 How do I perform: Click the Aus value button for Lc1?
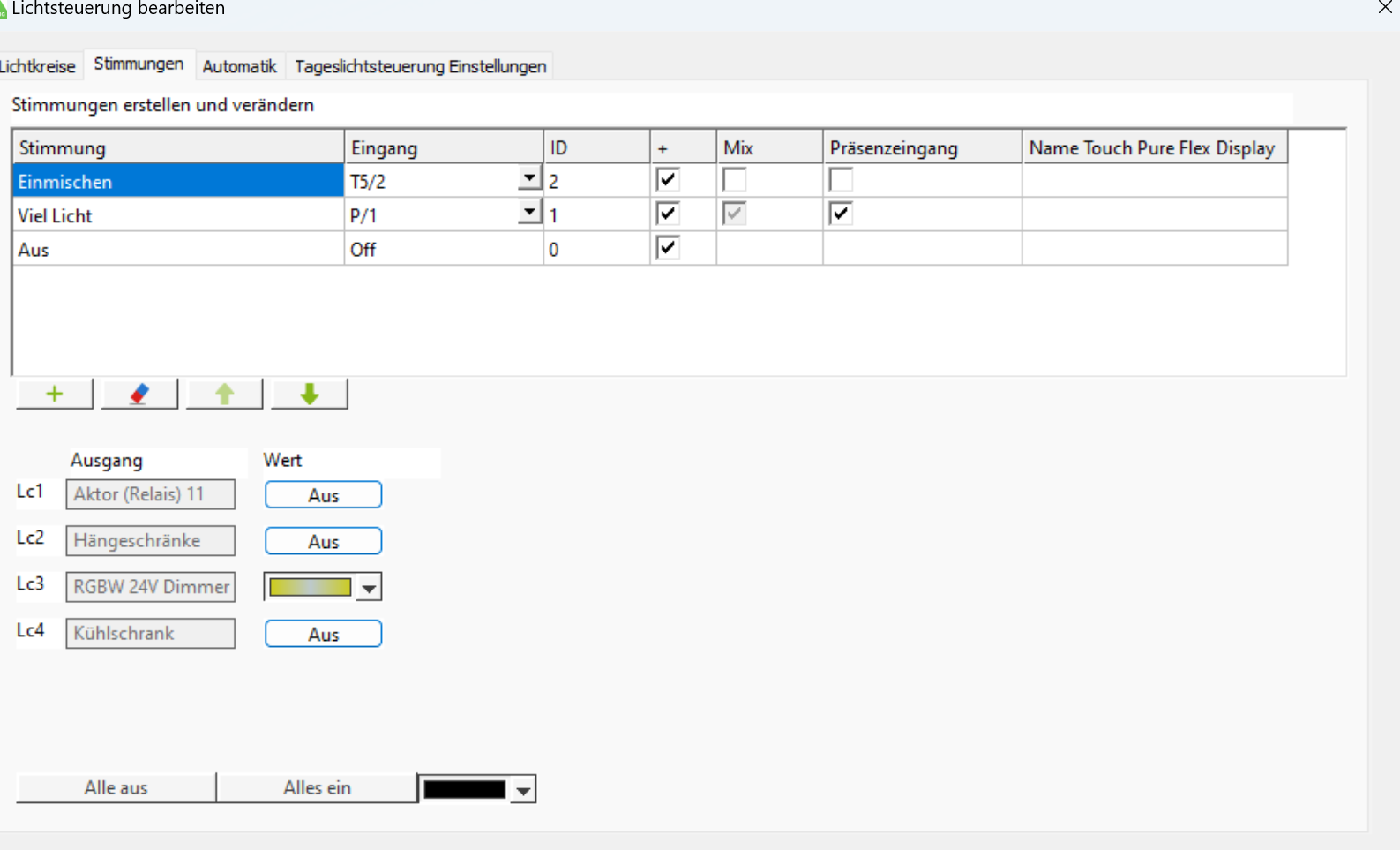tap(324, 495)
